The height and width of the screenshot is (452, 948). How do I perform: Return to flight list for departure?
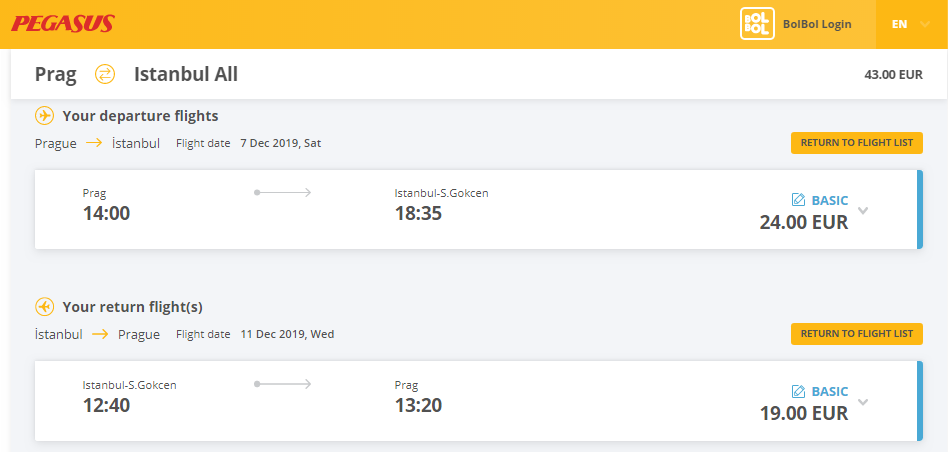[x=857, y=143]
